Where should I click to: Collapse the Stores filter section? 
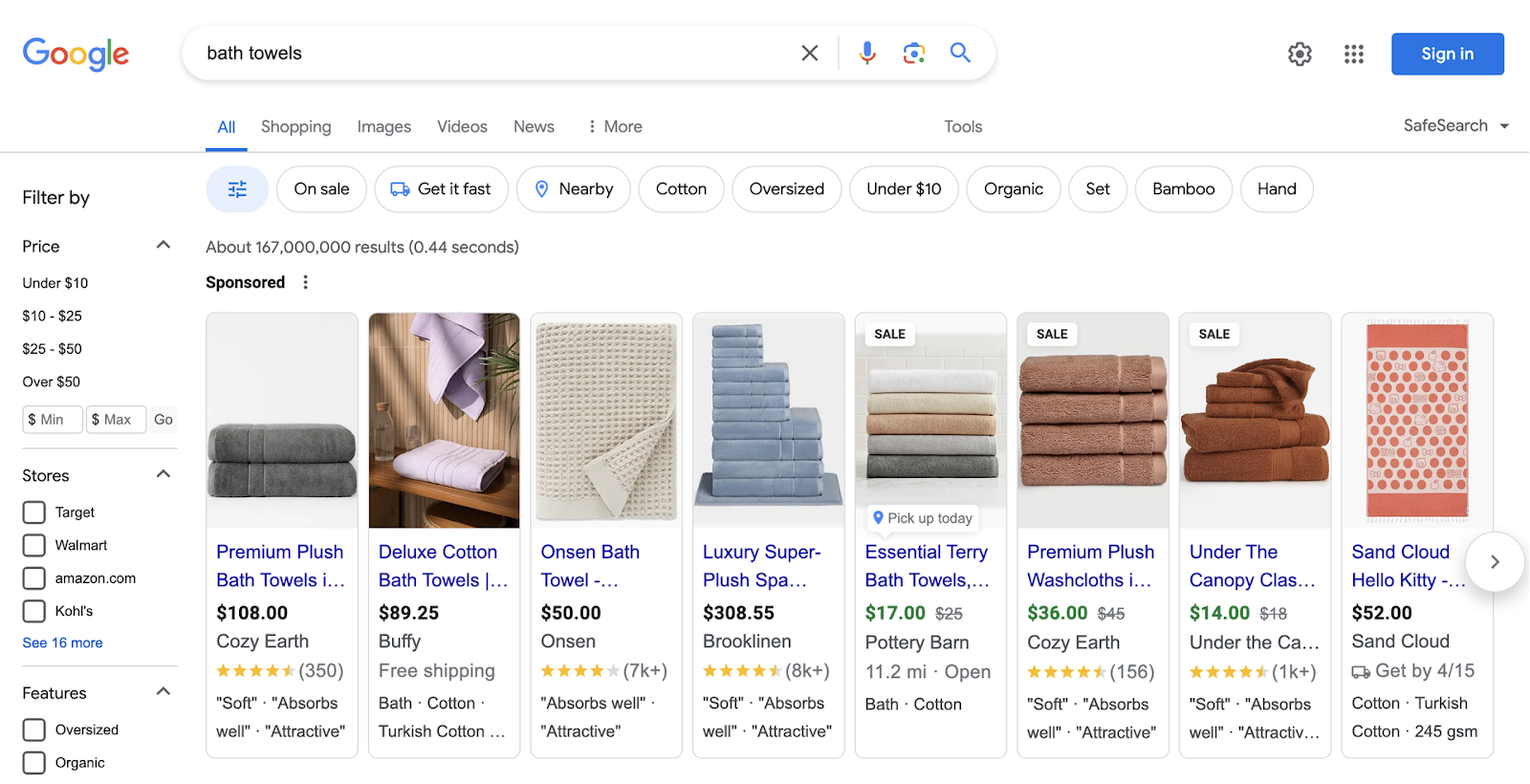pos(164,475)
